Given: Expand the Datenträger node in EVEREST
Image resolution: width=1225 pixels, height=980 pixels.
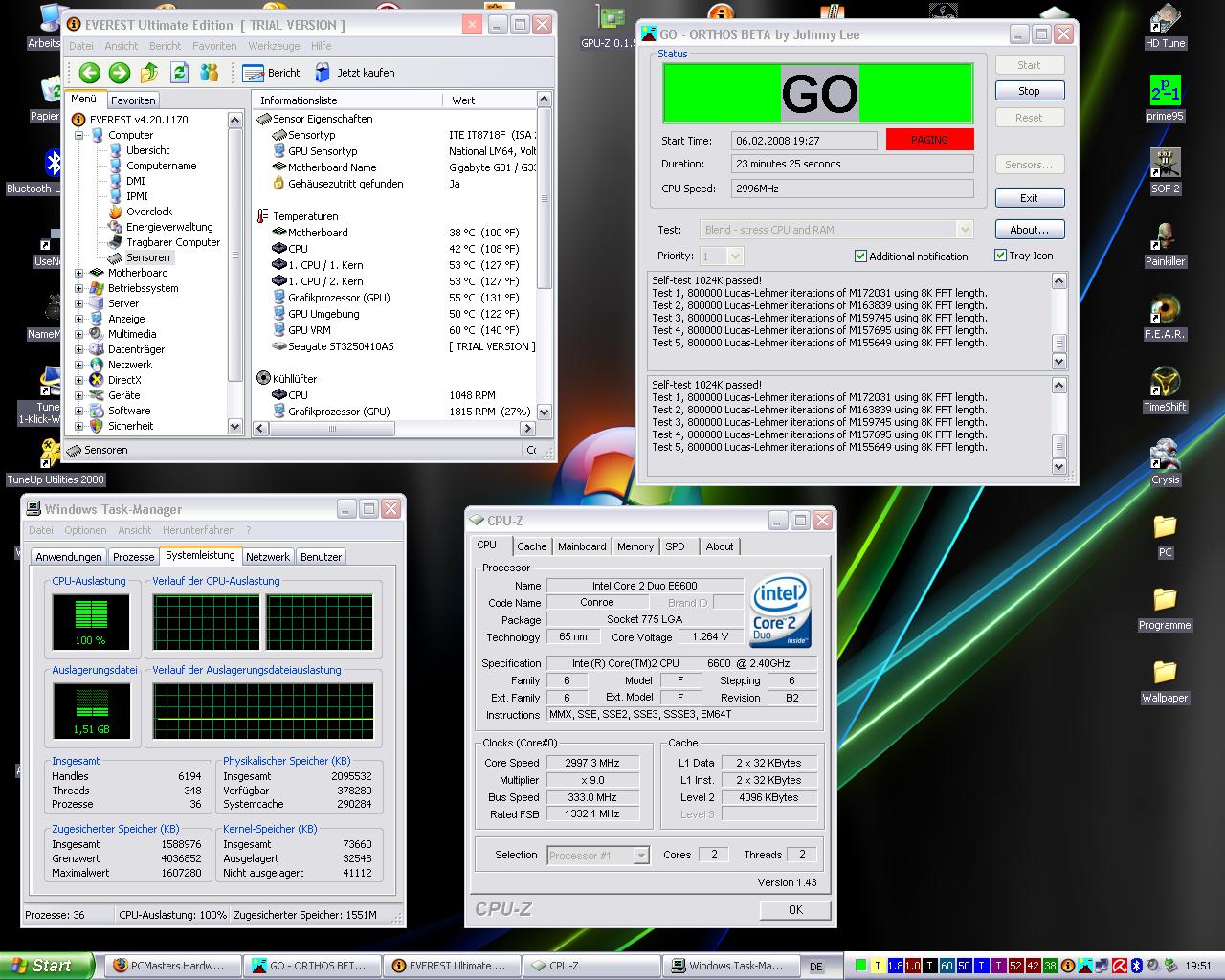Looking at the screenshot, I should coord(78,349).
